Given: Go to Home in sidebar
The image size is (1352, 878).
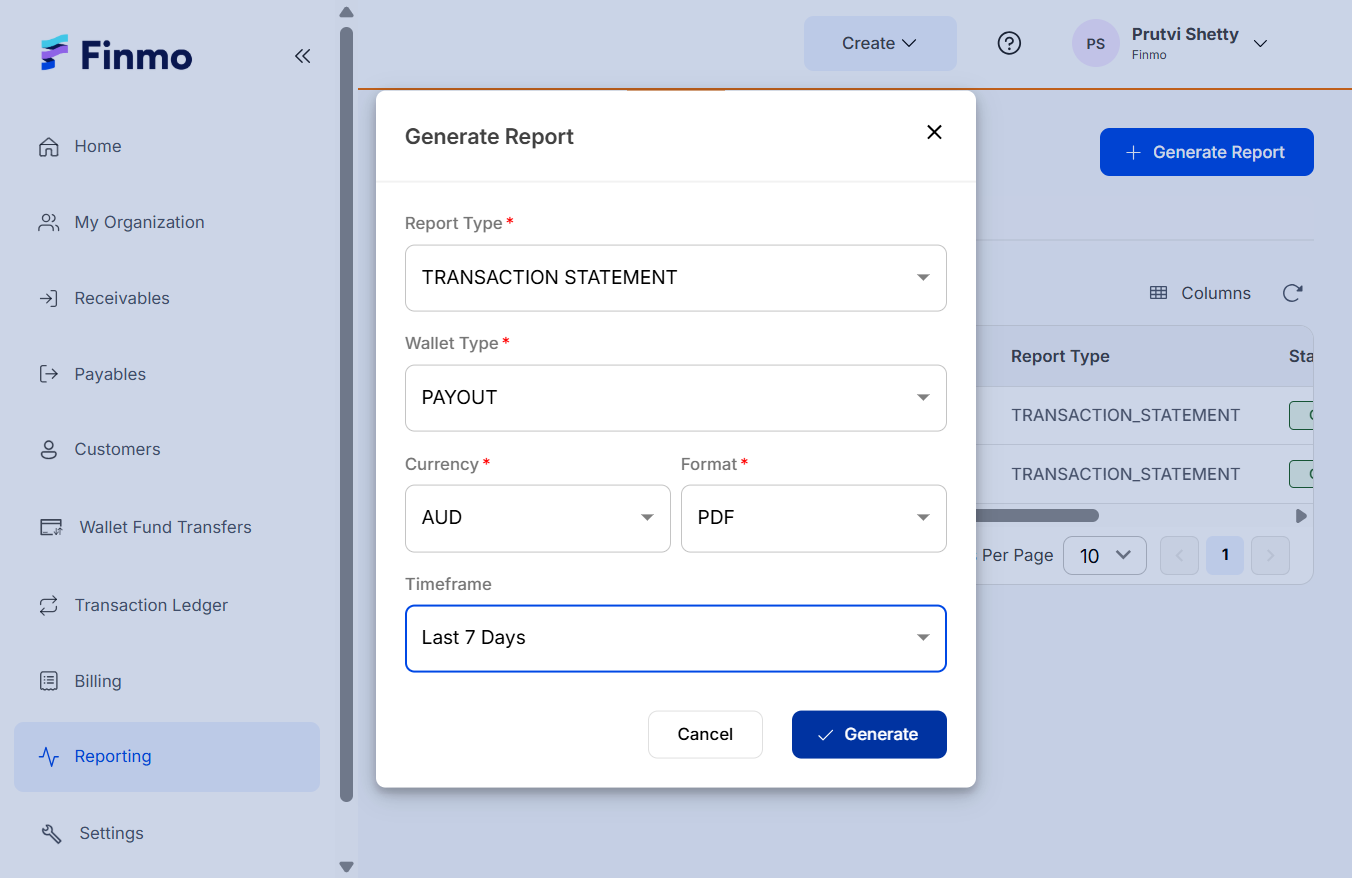Looking at the screenshot, I should pyautogui.click(x=98, y=147).
